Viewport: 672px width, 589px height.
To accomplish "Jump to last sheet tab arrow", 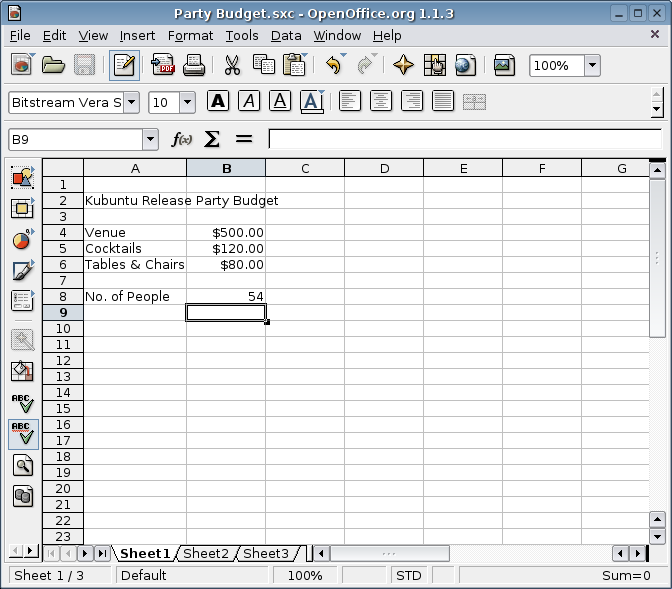I will 102,553.
